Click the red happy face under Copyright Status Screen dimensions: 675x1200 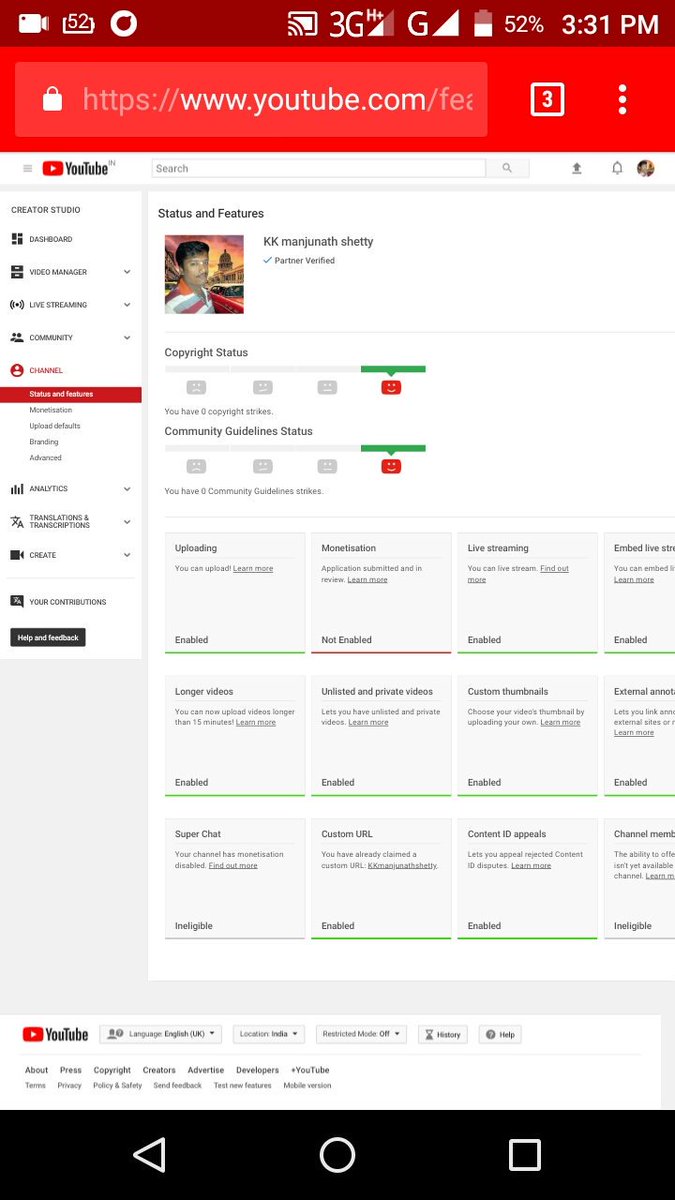tap(391, 387)
